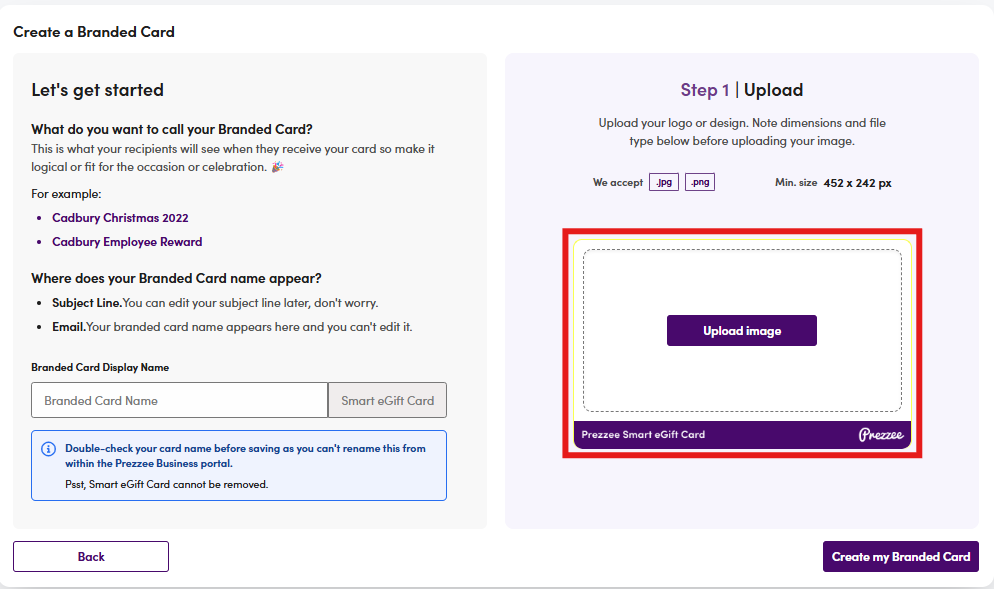Focus the Branded Card Name input field

179,400
